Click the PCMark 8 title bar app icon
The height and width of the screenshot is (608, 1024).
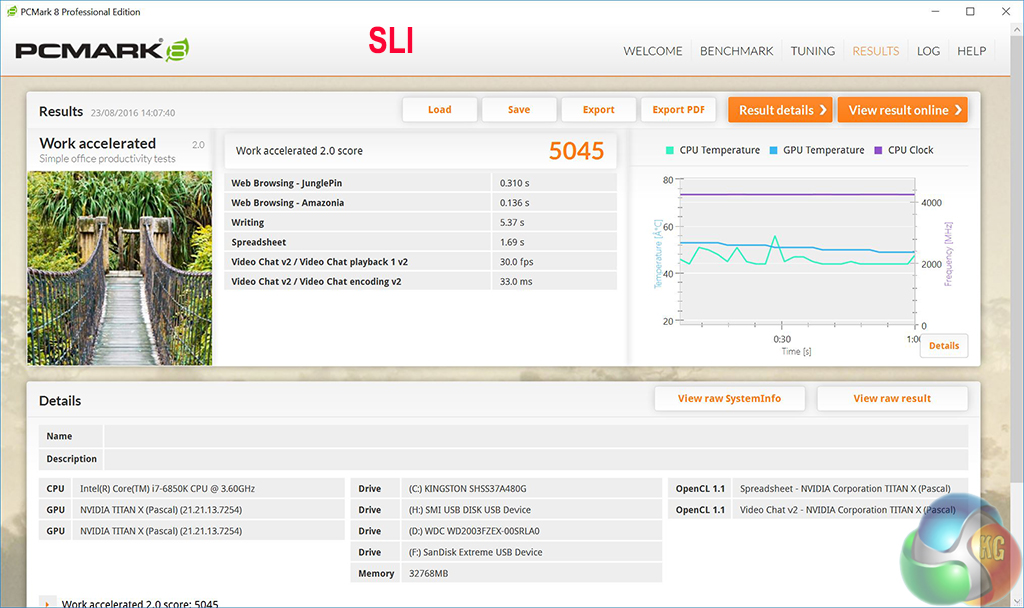(11, 12)
